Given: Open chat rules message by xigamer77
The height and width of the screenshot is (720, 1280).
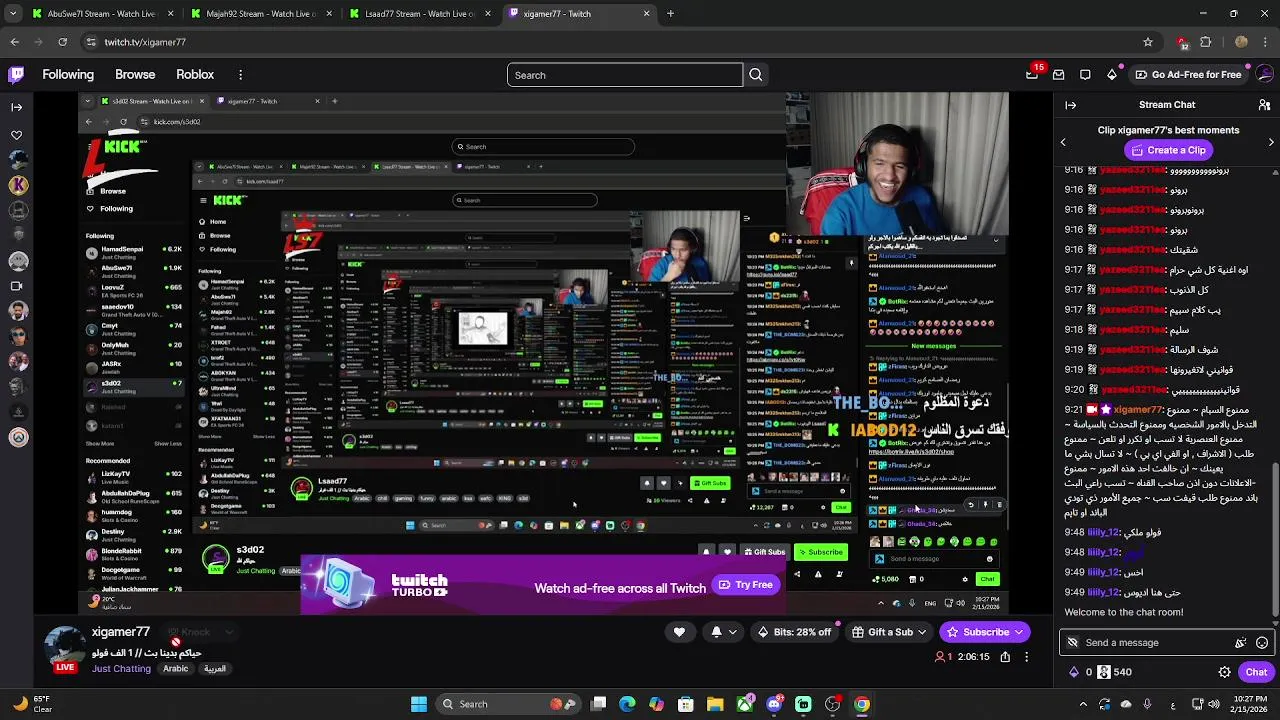Looking at the screenshot, I should pos(1160,461).
